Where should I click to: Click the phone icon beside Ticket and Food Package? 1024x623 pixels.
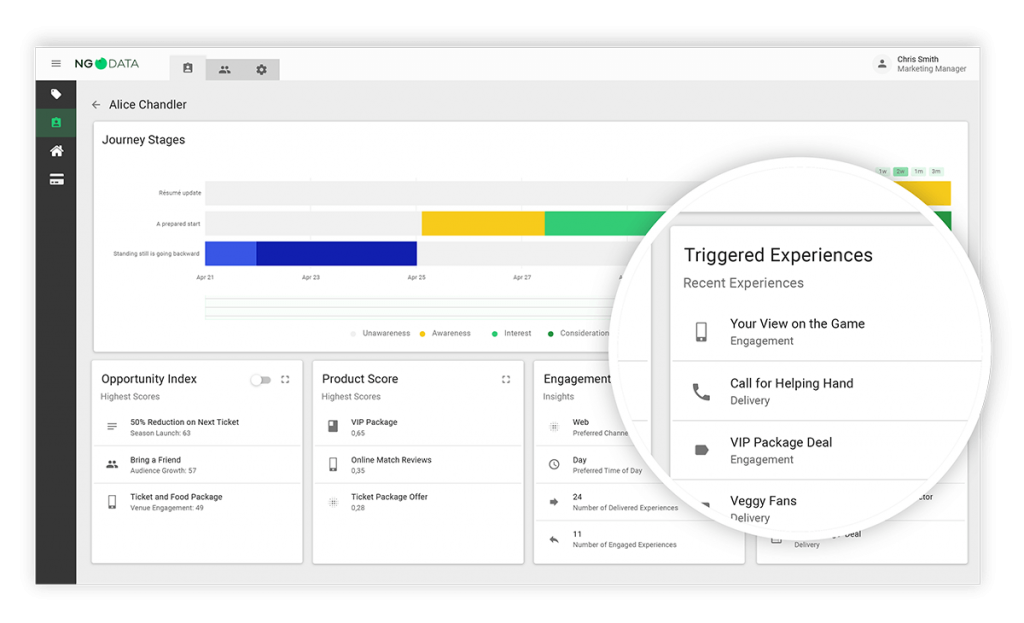[112, 502]
